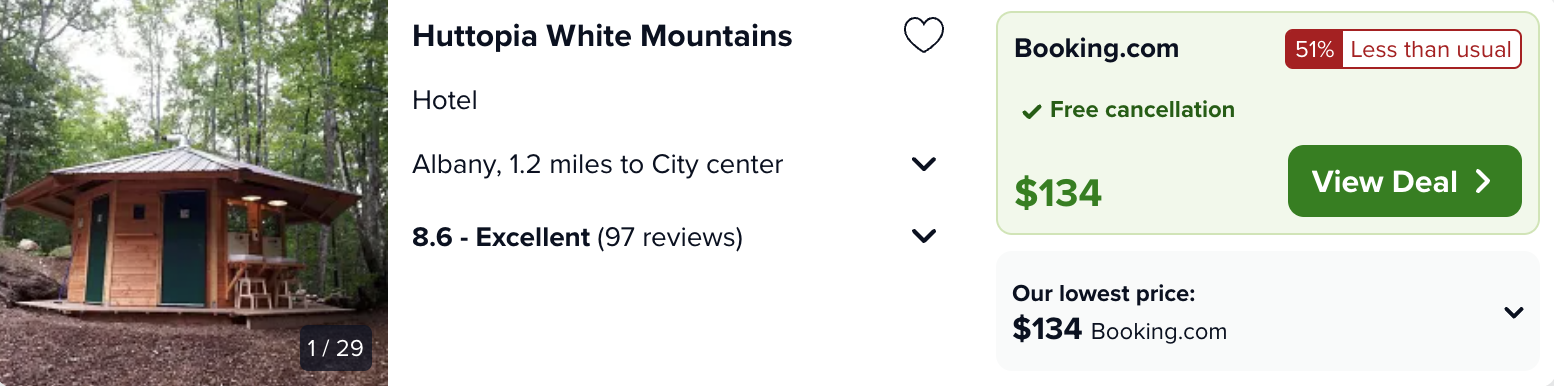
Task: Click the Hotel property type label
Action: 445,100
